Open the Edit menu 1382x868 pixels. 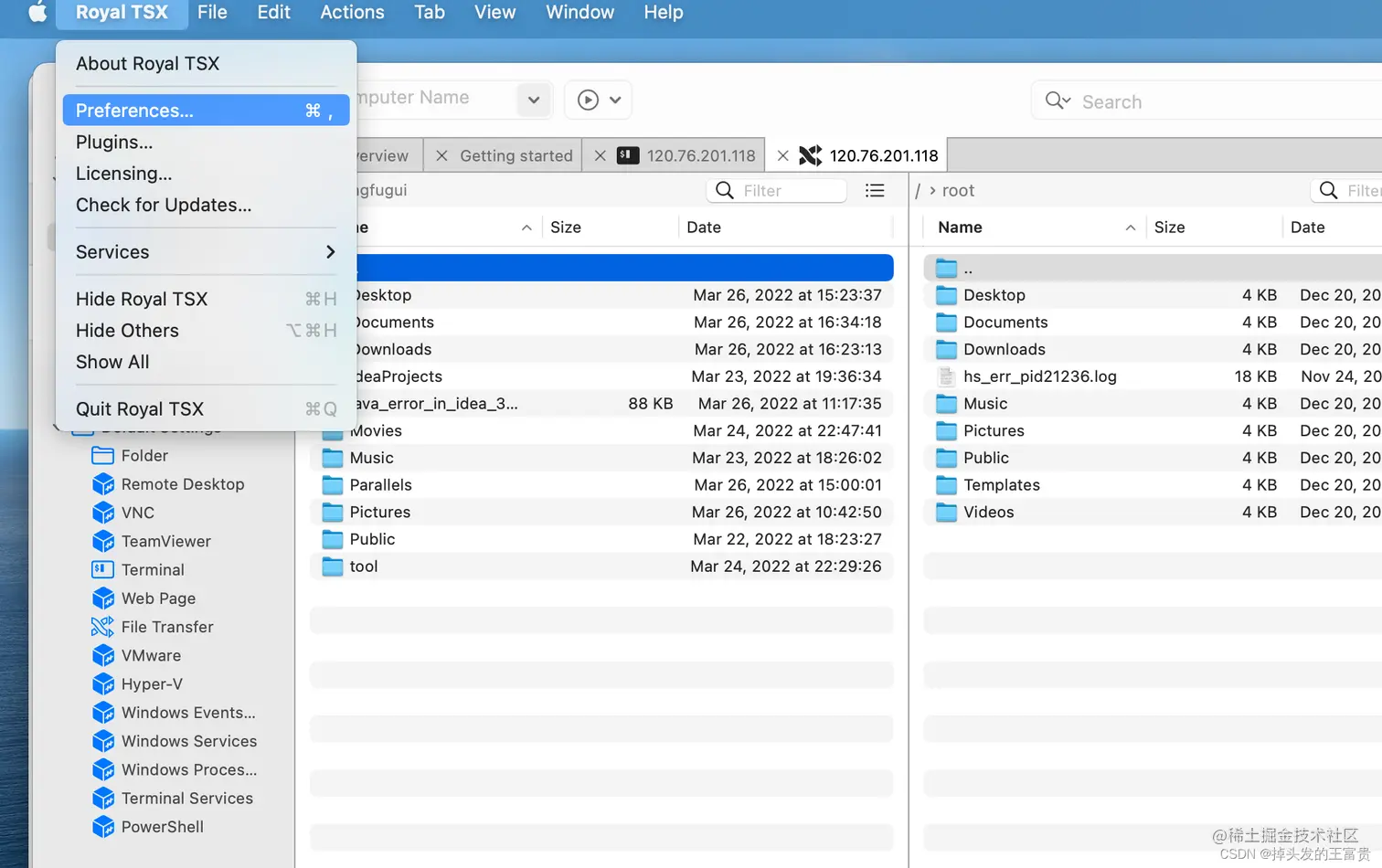(273, 13)
